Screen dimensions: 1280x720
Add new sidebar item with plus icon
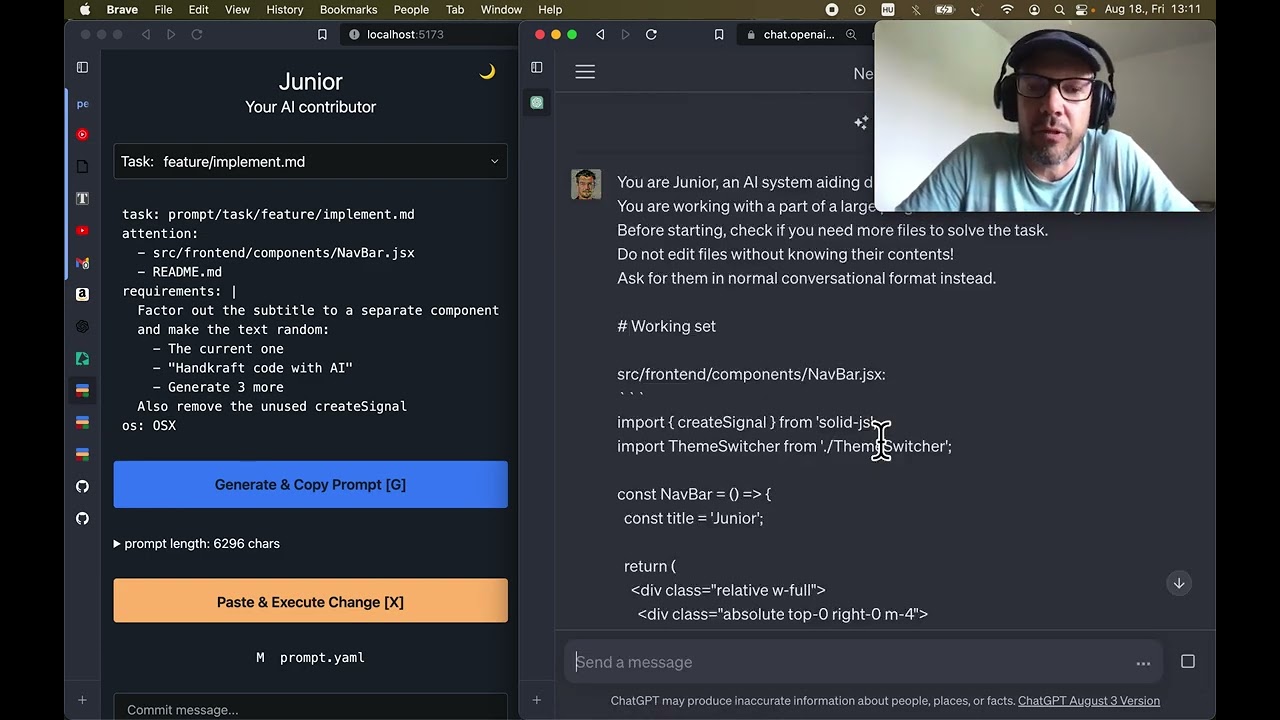[82, 700]
